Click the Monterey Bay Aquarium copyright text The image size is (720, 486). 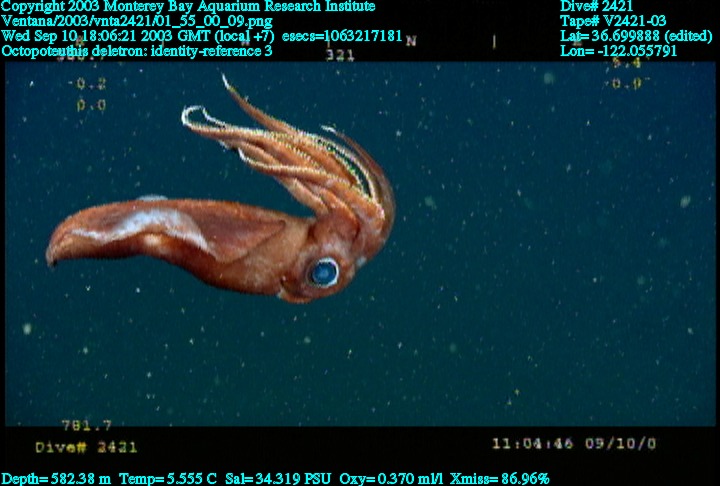tap(188, 6)
